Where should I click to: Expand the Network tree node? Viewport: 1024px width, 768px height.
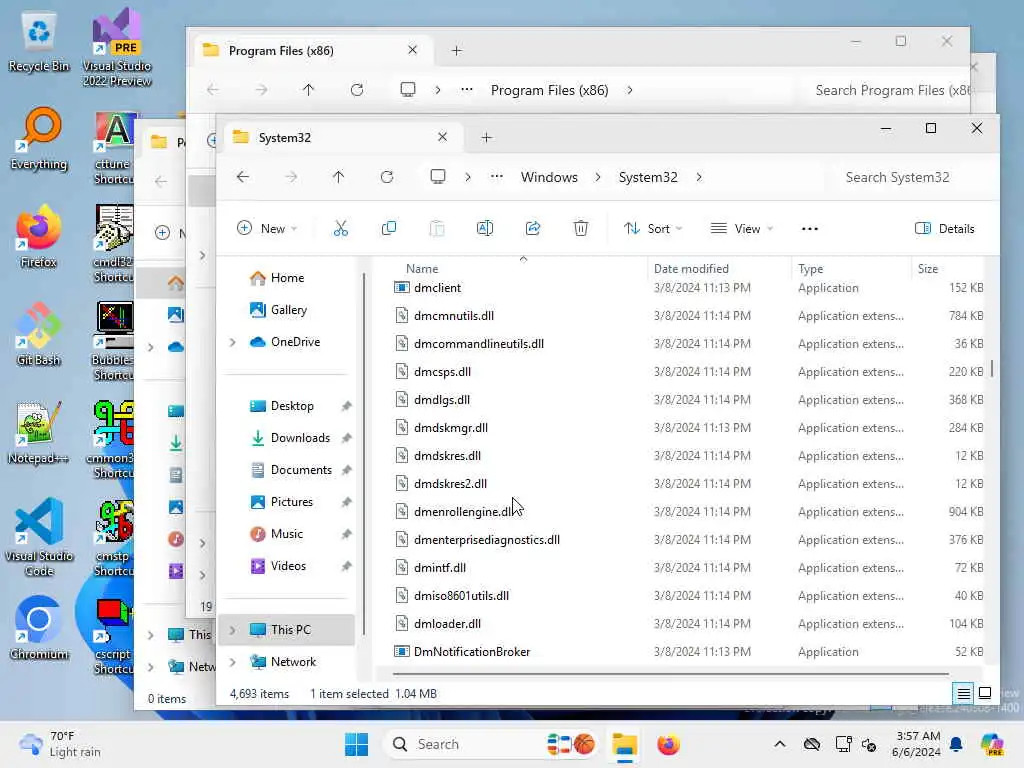coord(232,662)
